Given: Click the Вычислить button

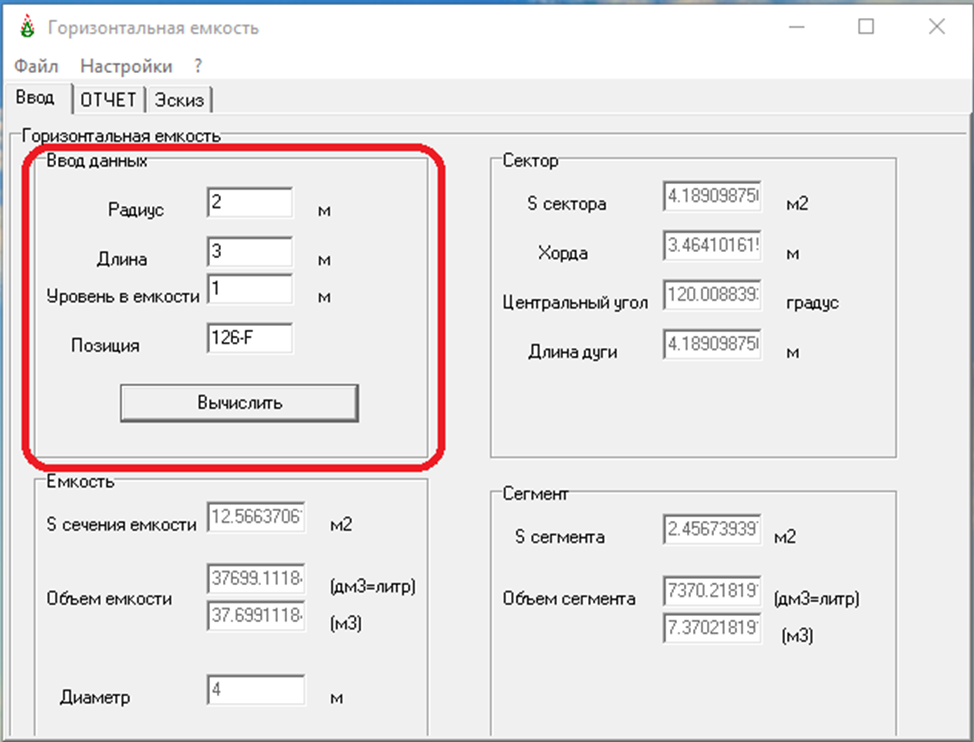Looking at the screenshot, I should 239,403.
